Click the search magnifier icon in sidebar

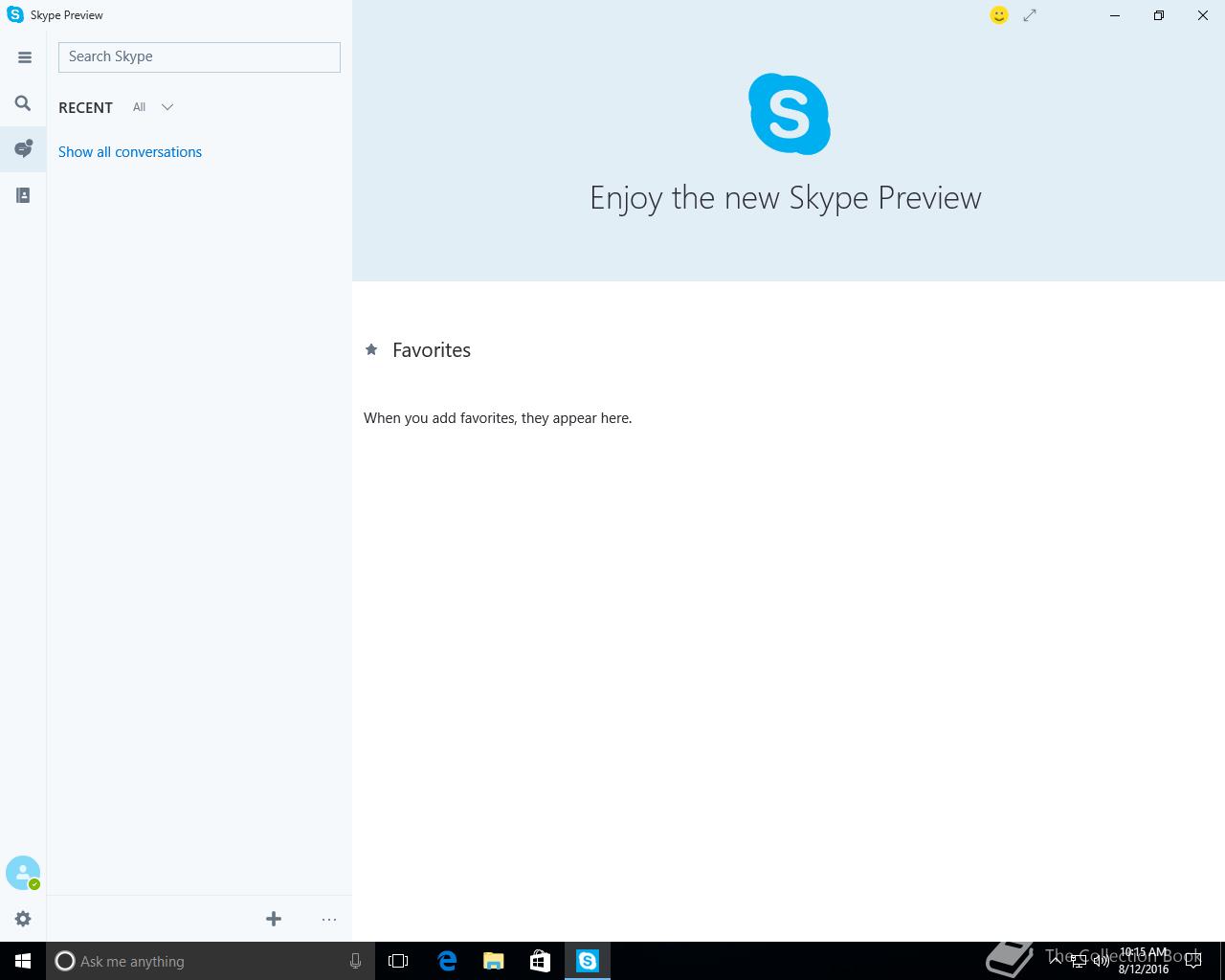(23, 103)
